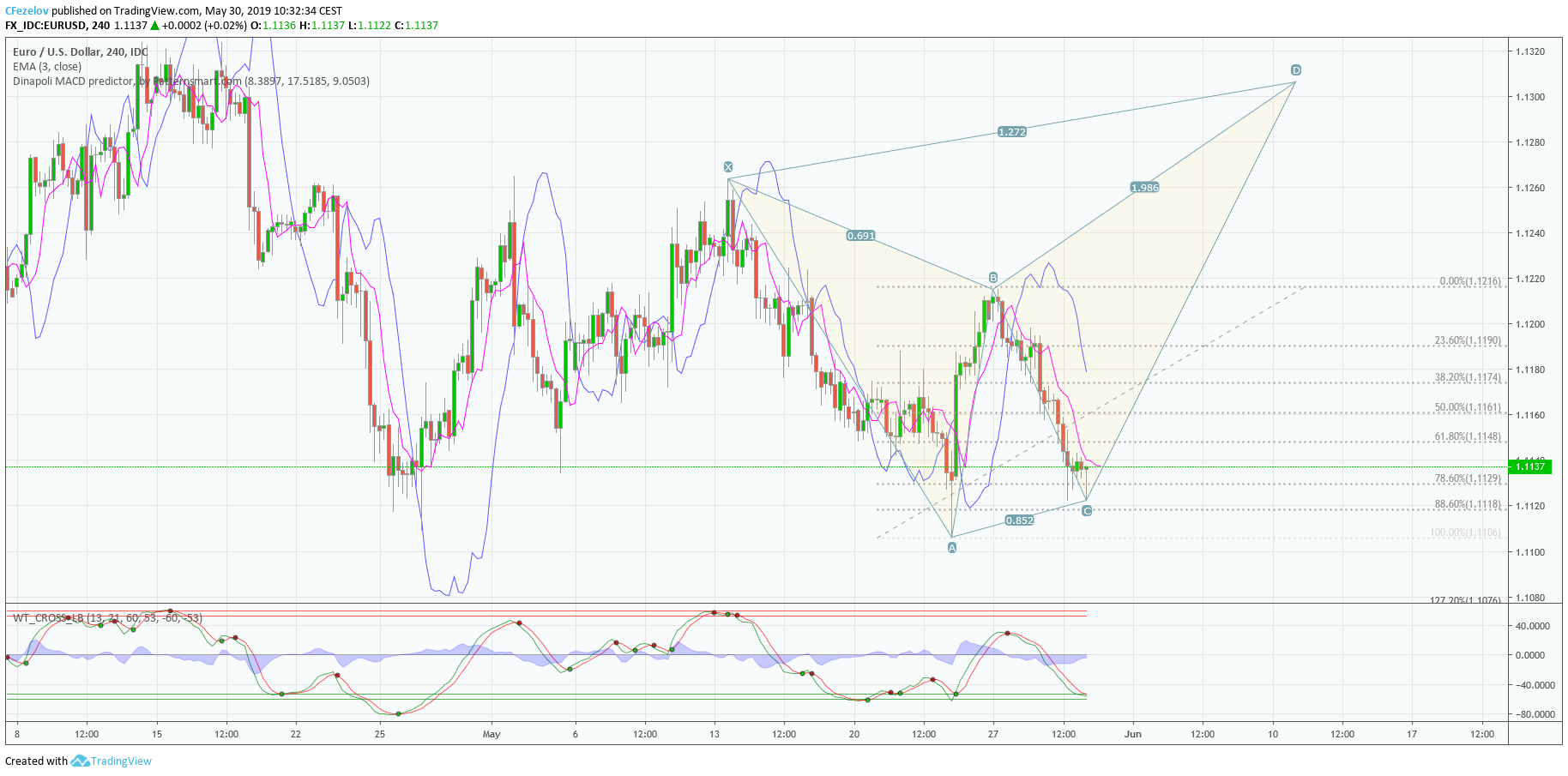Image resolution: width=1568 pixels, height=776 pixels.
Task: Click the 1.1320 price axis label
Action: (1530, 51)
